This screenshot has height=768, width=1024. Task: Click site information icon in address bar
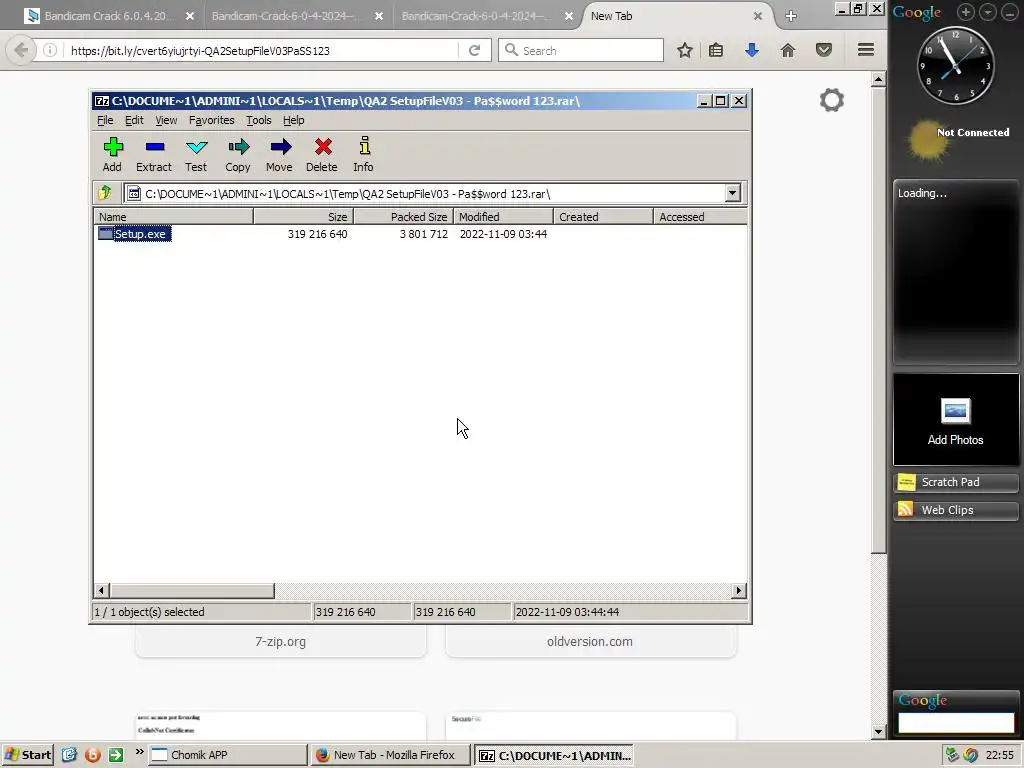click(50, 50)
